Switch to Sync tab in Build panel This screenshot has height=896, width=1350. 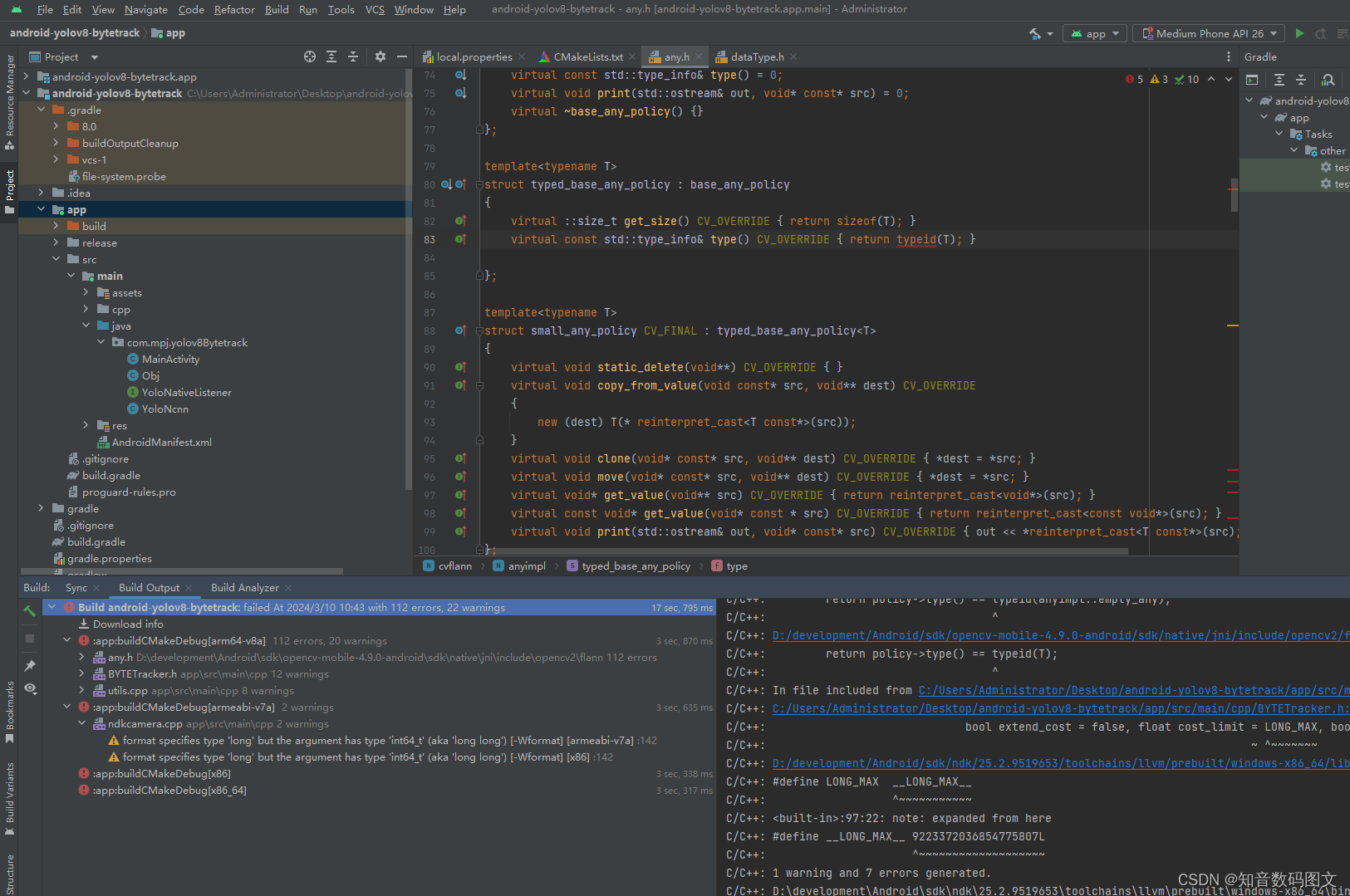[x=76, y=588]
